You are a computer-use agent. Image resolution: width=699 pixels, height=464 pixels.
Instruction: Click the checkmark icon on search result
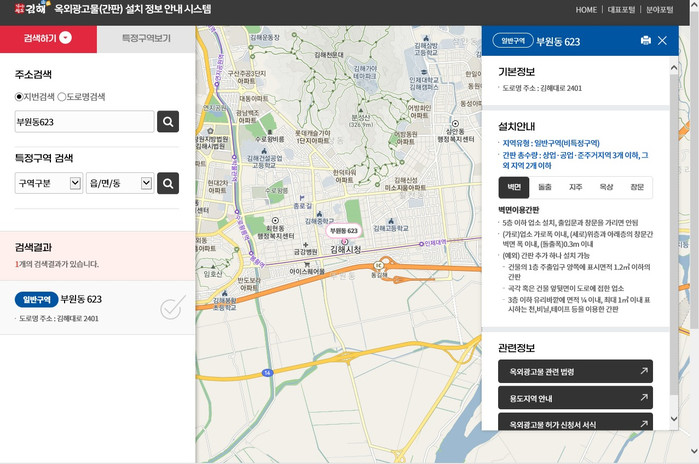(172, 308)
